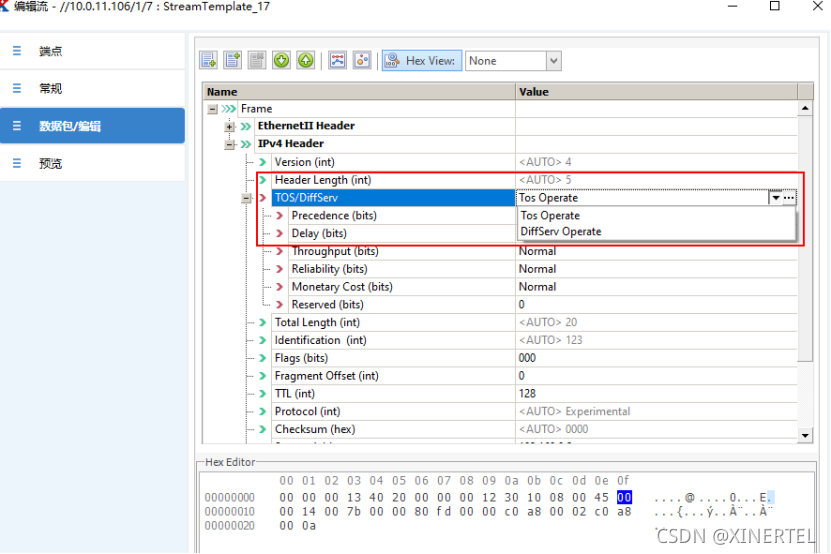Click the field tree scrollbar up arrow

pyautogui.click(x=805, y=108)
